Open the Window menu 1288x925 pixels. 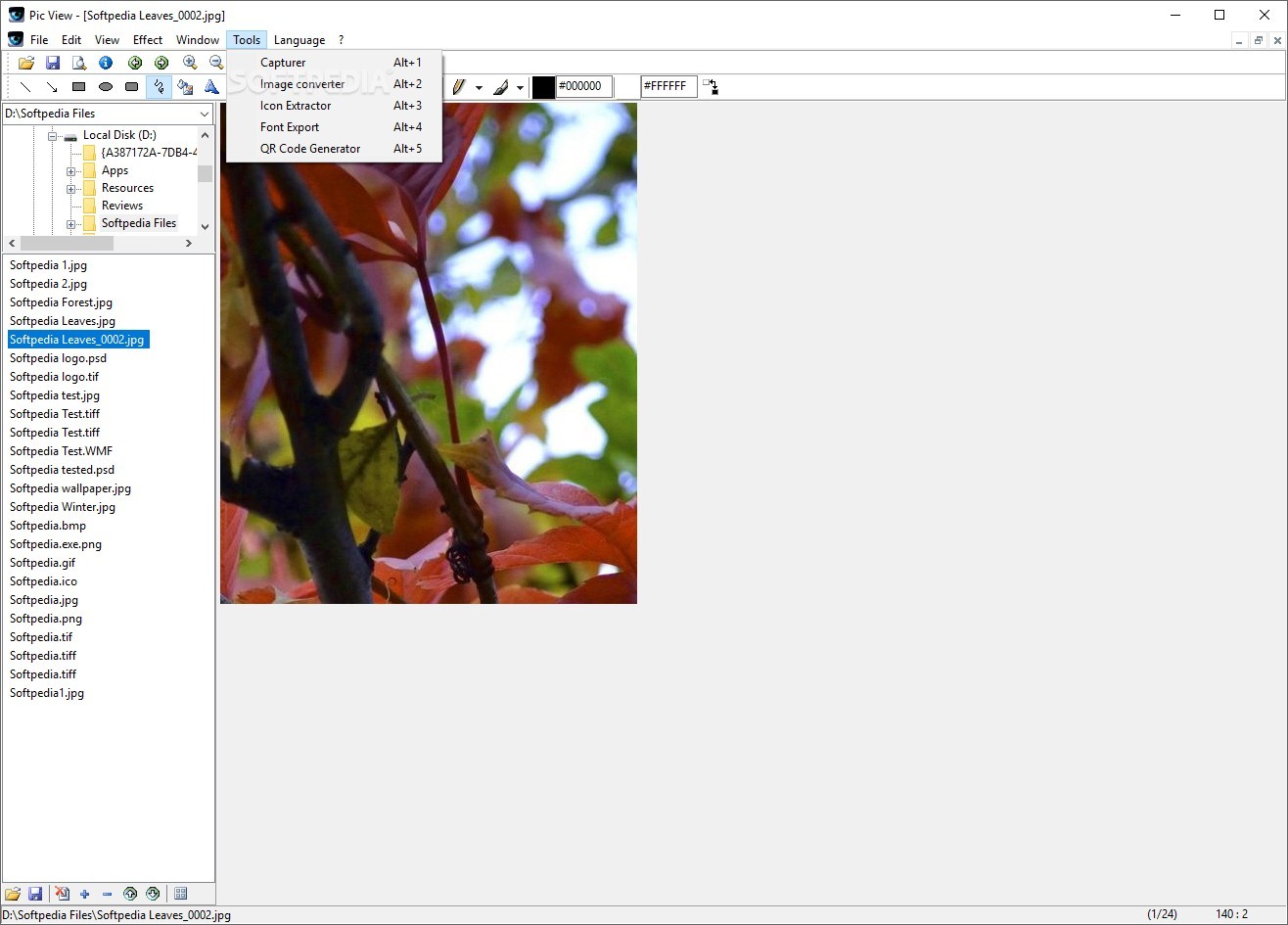(198, 40)
